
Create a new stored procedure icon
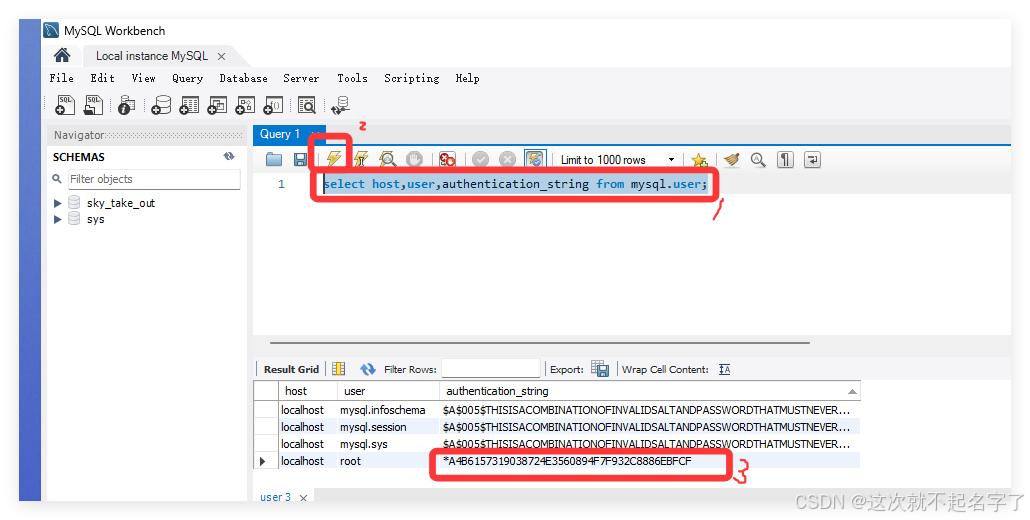246,105
